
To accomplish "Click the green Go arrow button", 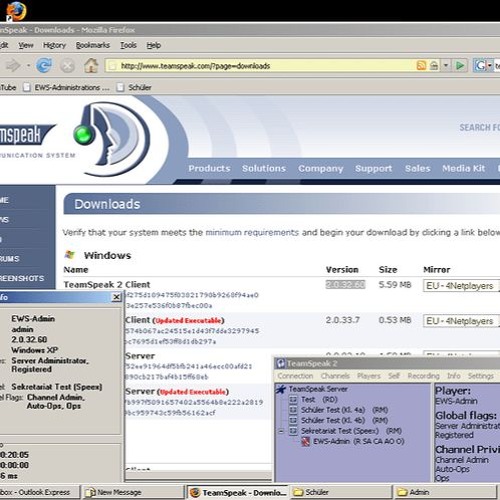I will tap(460, 65).
